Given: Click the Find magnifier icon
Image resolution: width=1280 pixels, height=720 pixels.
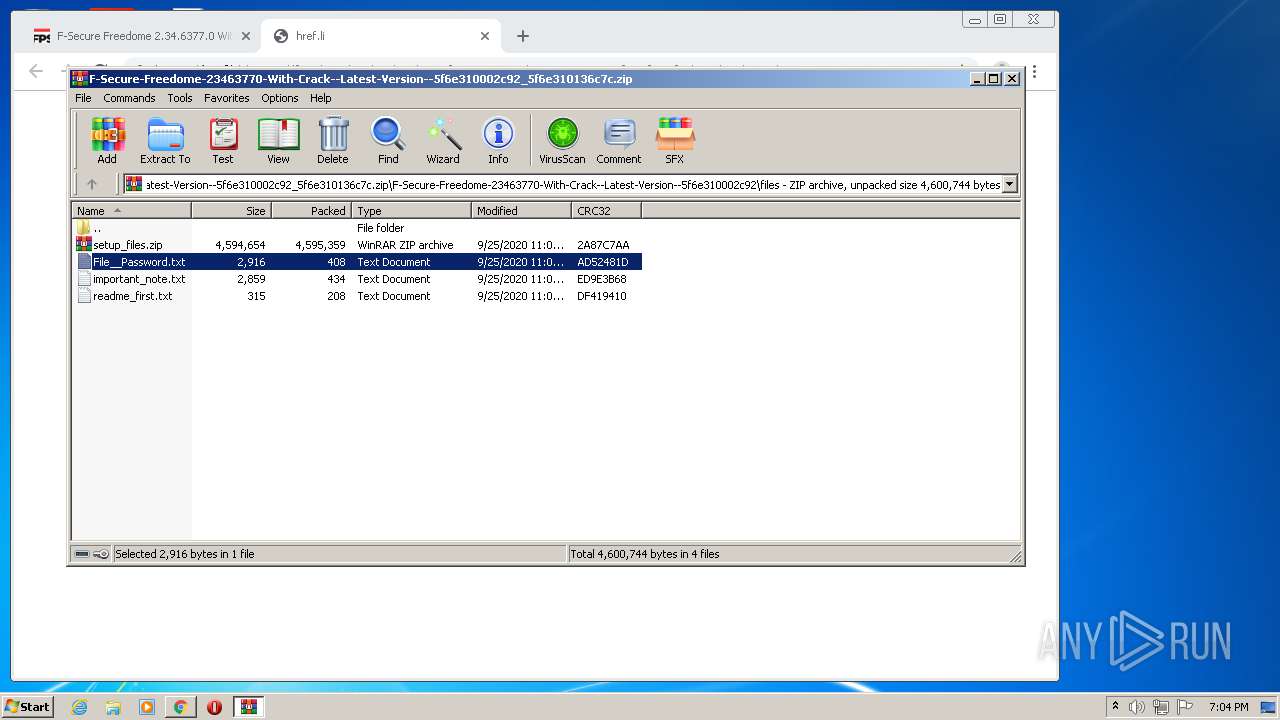Looking at the screenshot, I should [388, 141].
